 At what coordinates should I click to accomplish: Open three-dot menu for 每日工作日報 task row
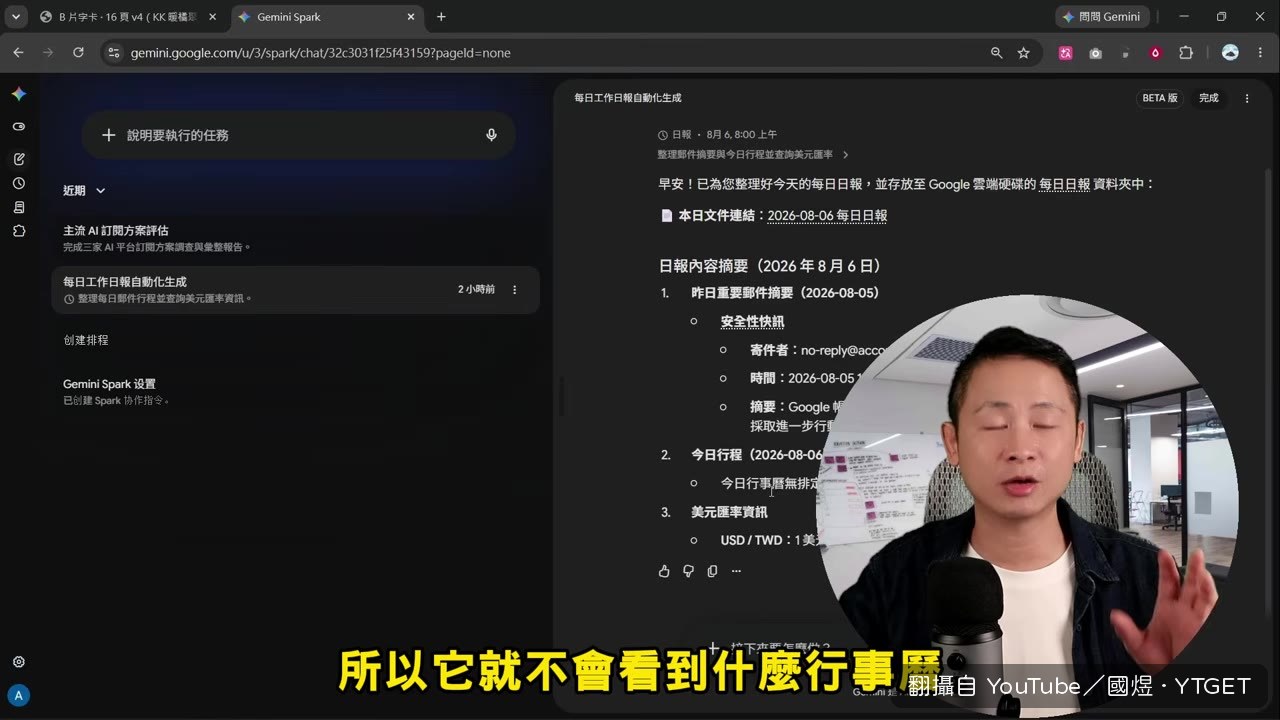pos(515,290)
